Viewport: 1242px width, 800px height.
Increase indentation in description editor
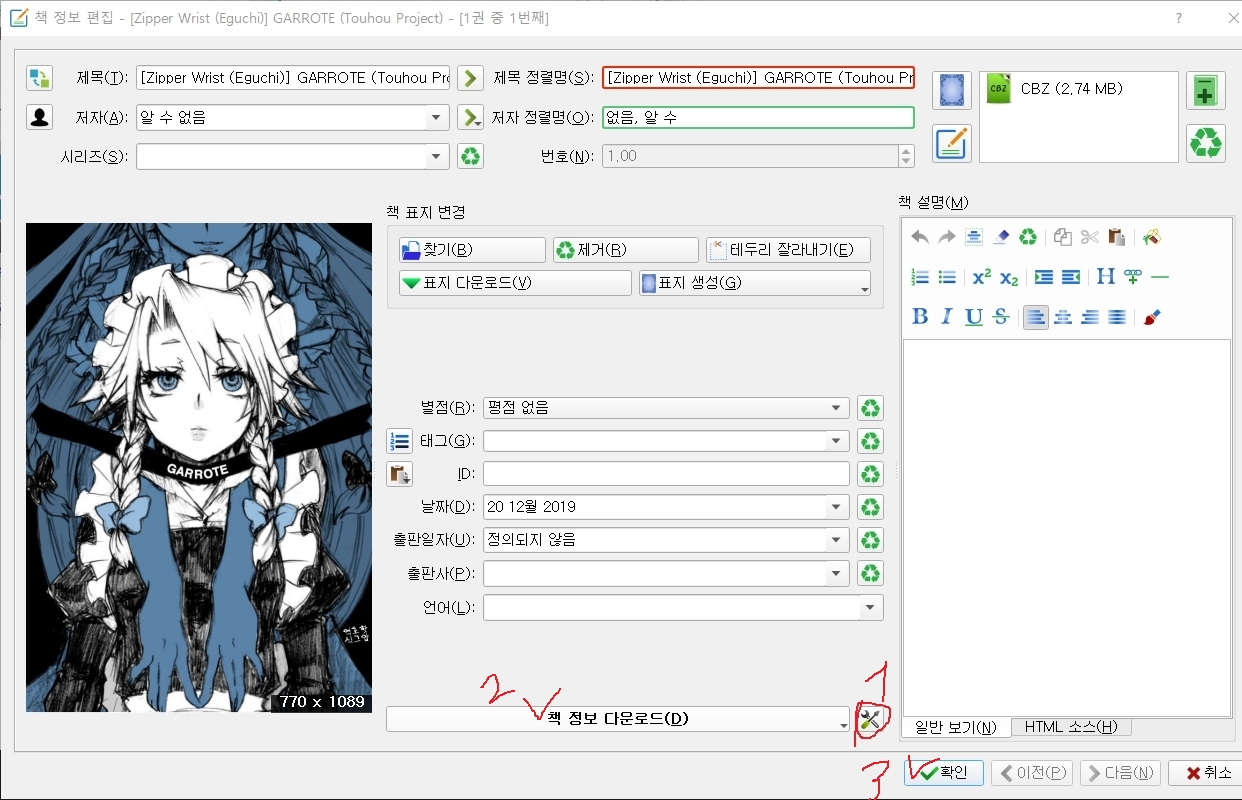coord(1044,277)
